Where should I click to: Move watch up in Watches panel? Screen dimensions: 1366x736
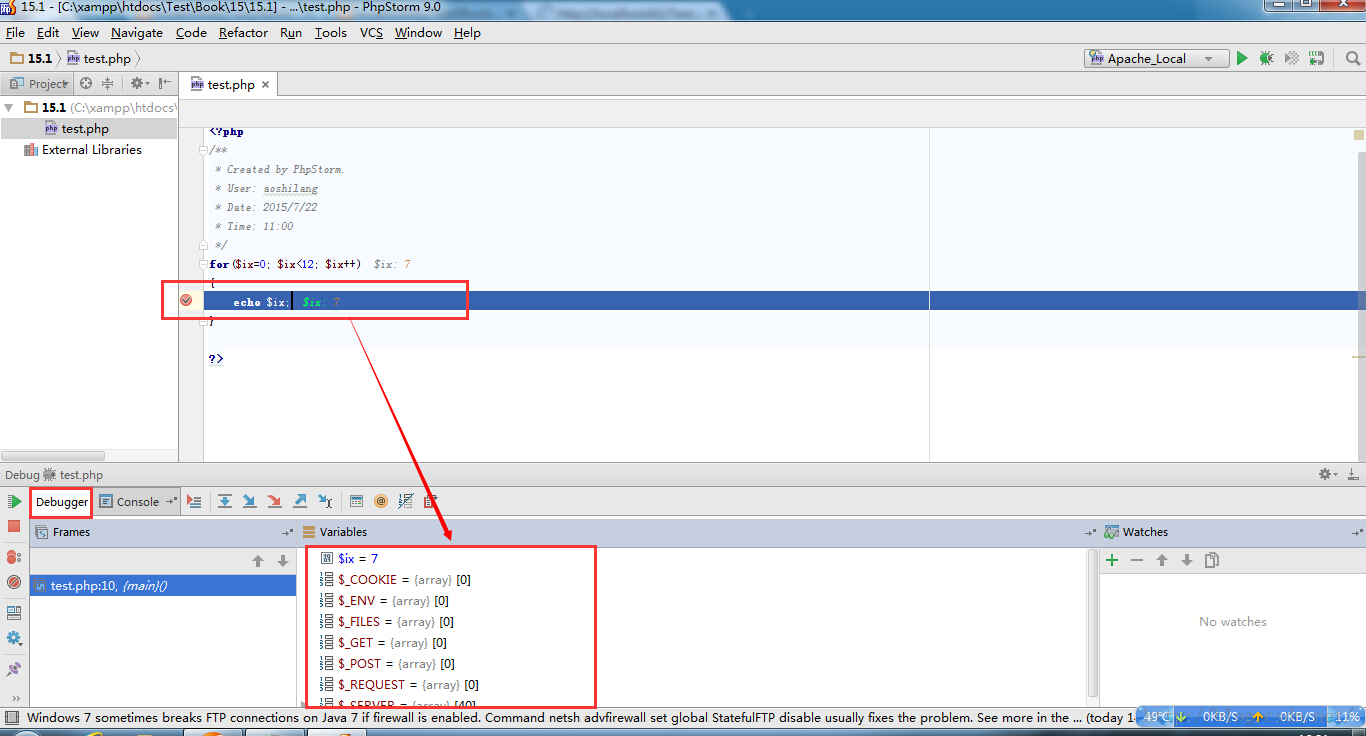click(x=1162, y=561)
